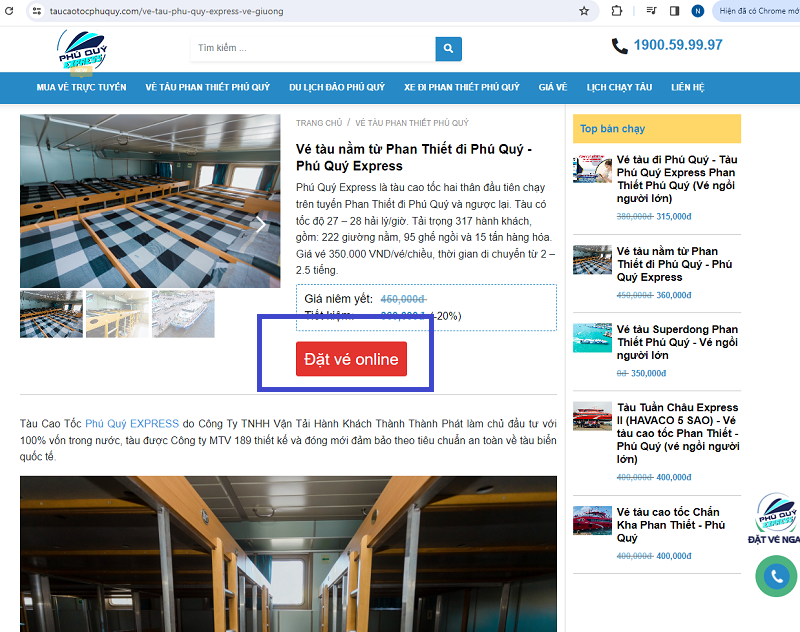800x632 pixels.
Task: Click the 360,000đ price under Vé tàu nằm
Action: click(673, 295)
